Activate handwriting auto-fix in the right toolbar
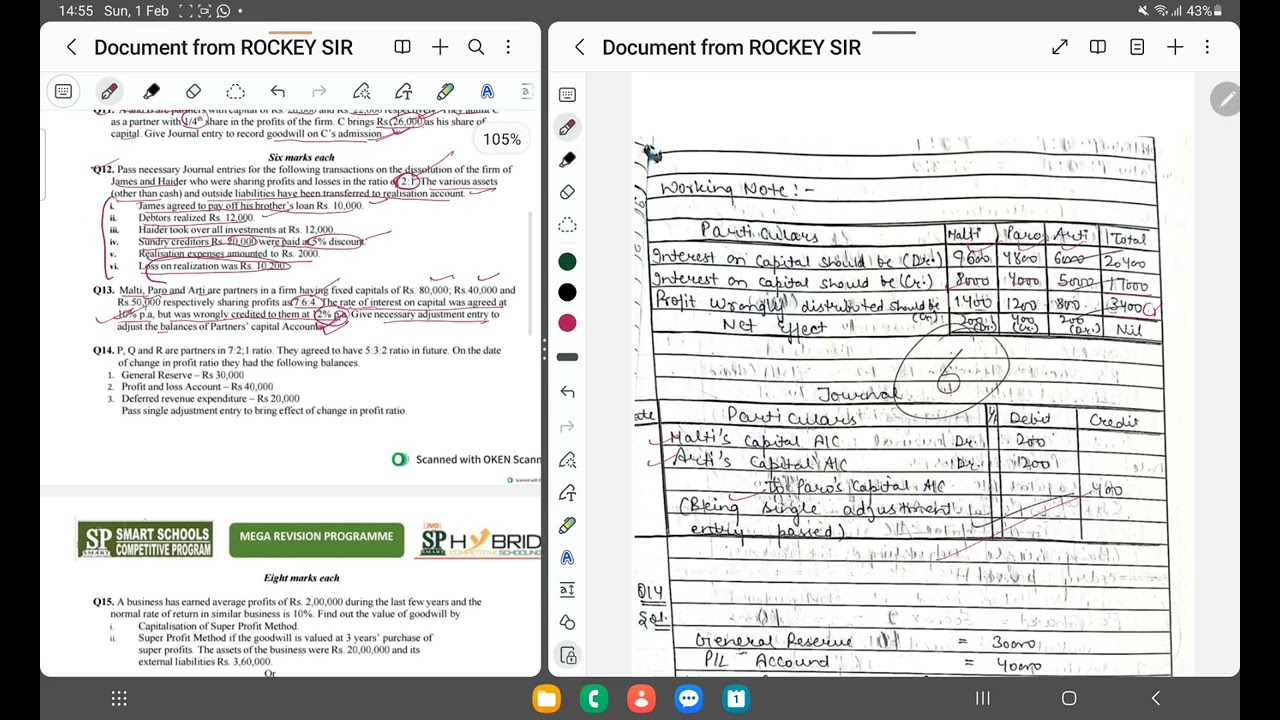 click(567, 460)
